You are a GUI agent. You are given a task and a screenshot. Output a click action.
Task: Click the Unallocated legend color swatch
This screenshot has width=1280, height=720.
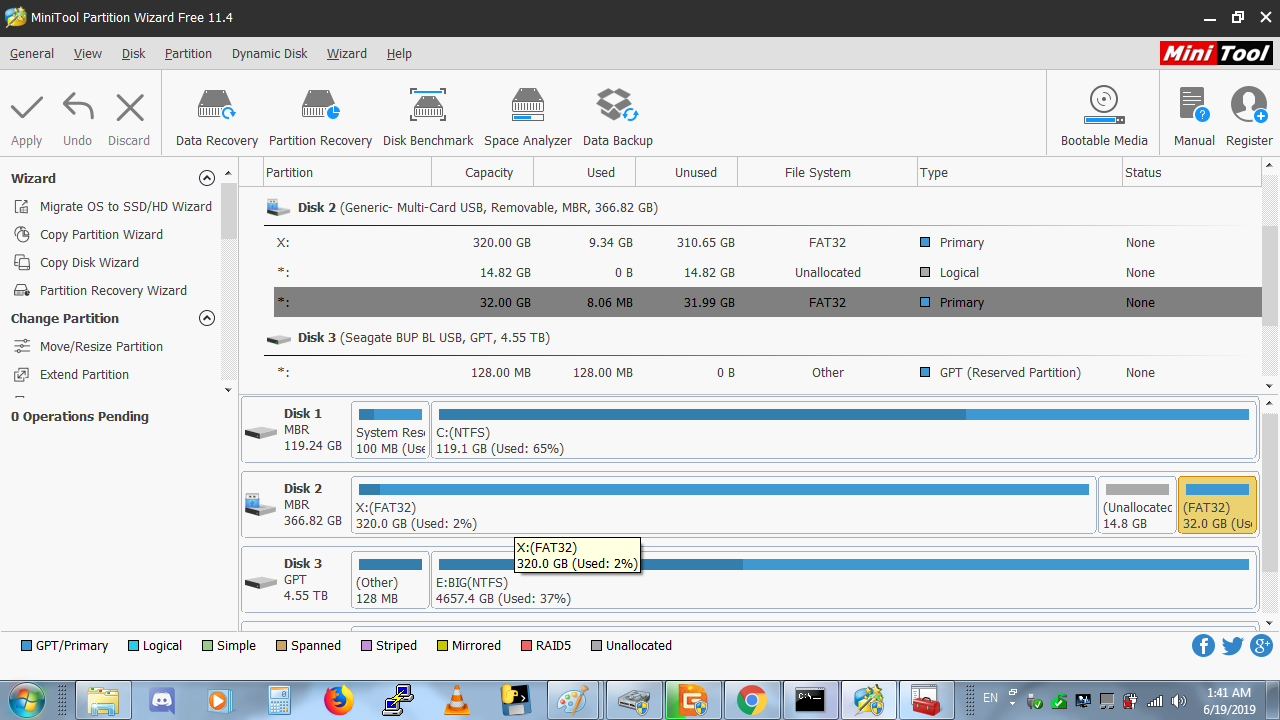[596, 646]
